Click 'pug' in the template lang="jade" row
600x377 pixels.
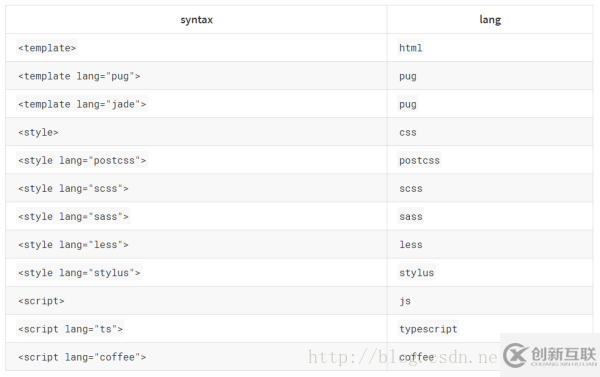pyautogui.click(x=408, y=104)
